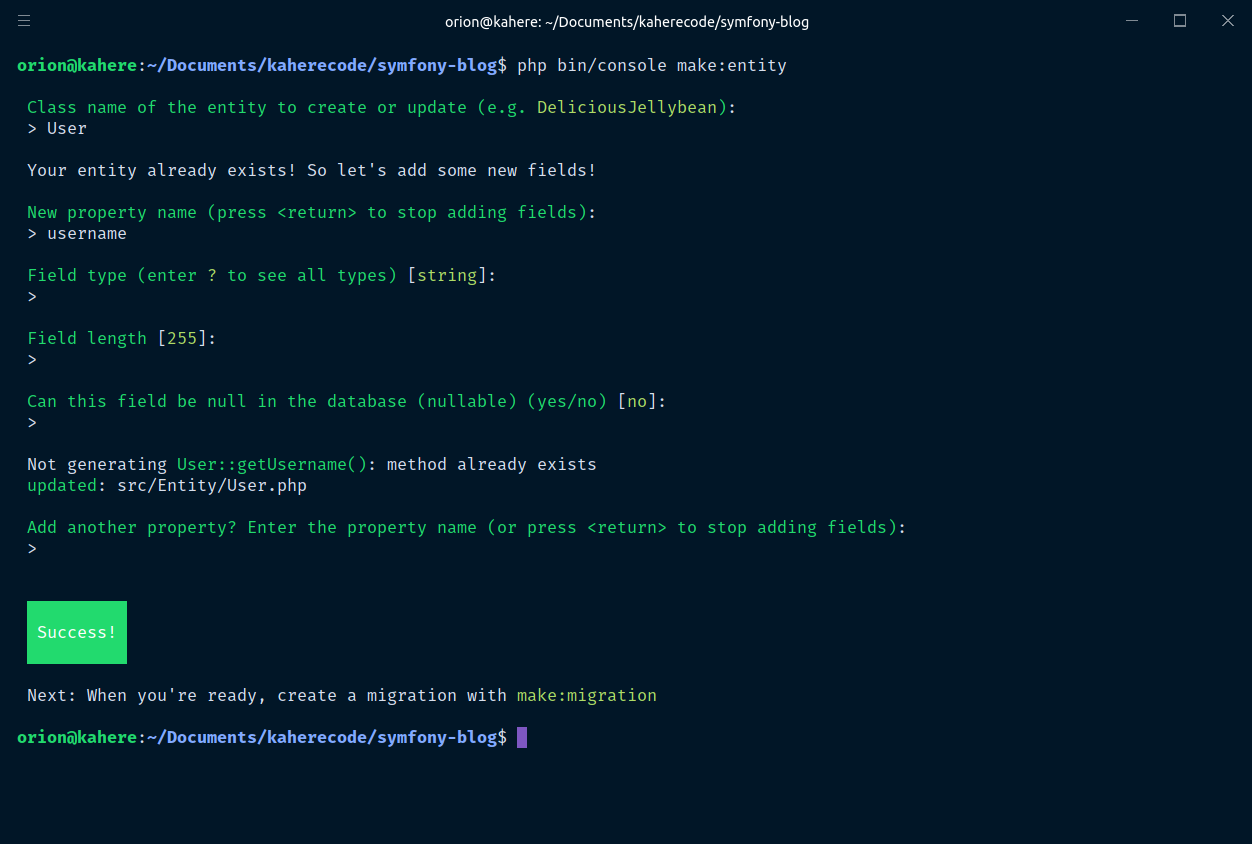Click the purple cursor block at the prompt
Screen dimensions: 1252x844
click(522, 738)
